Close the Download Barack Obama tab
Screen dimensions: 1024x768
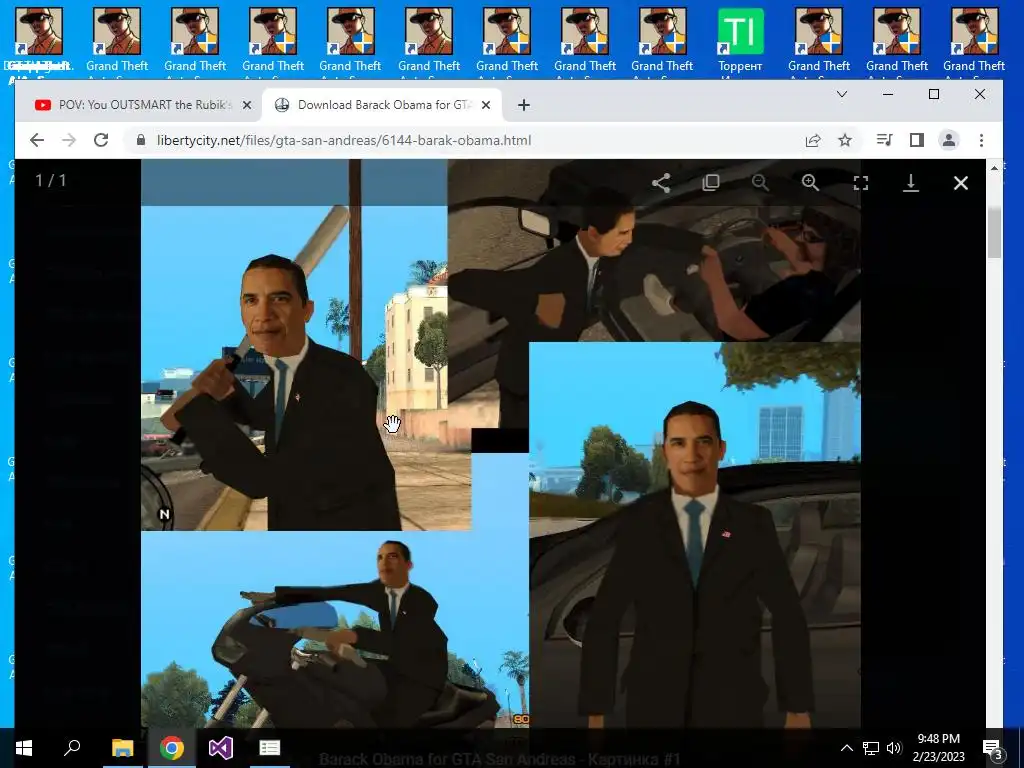click(486, 105)
